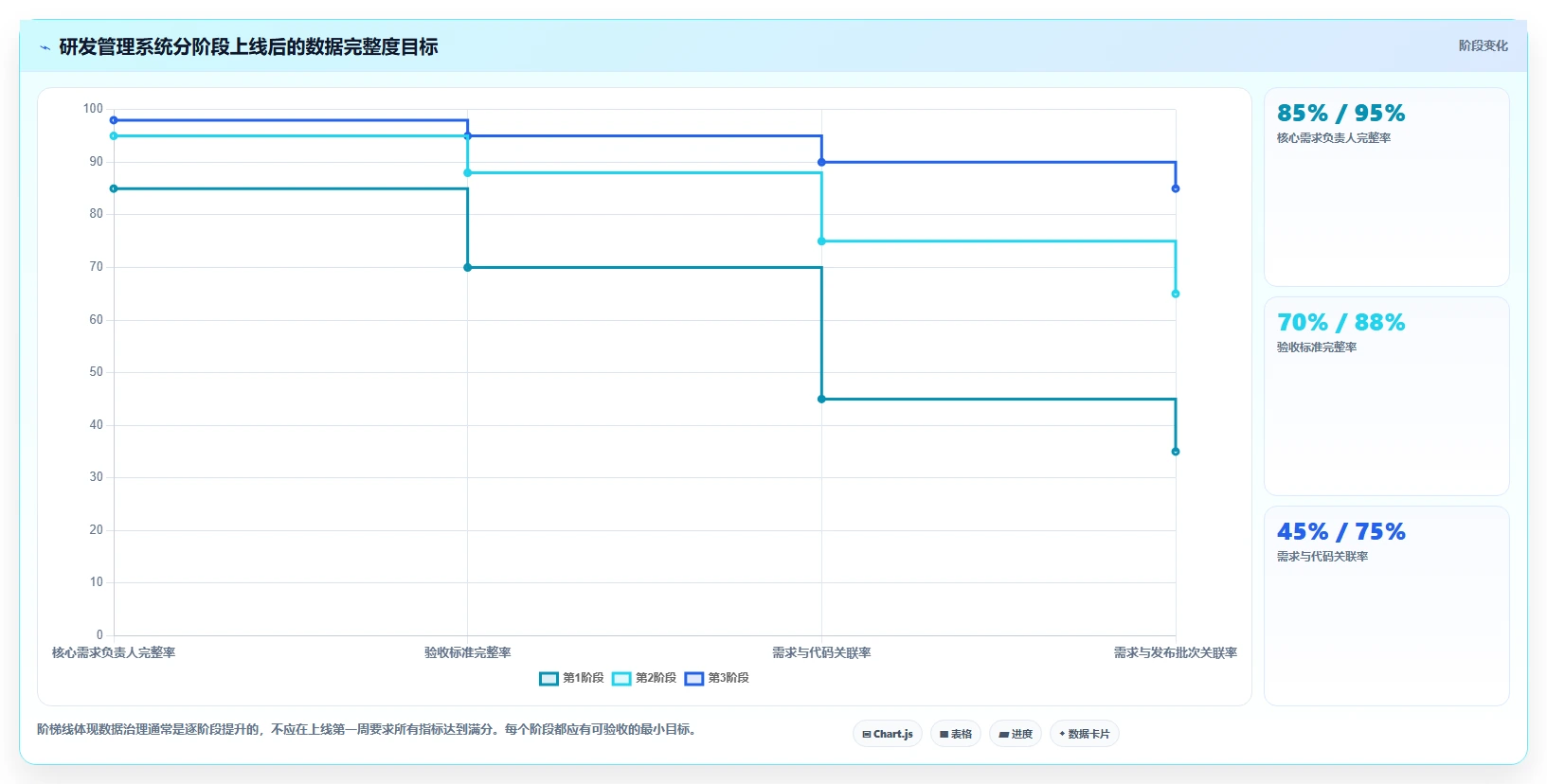This screenshot has width=1547, height=784.
Task: Click the 核心需求负责人完整率 card caption
Action: [1334, 138]
